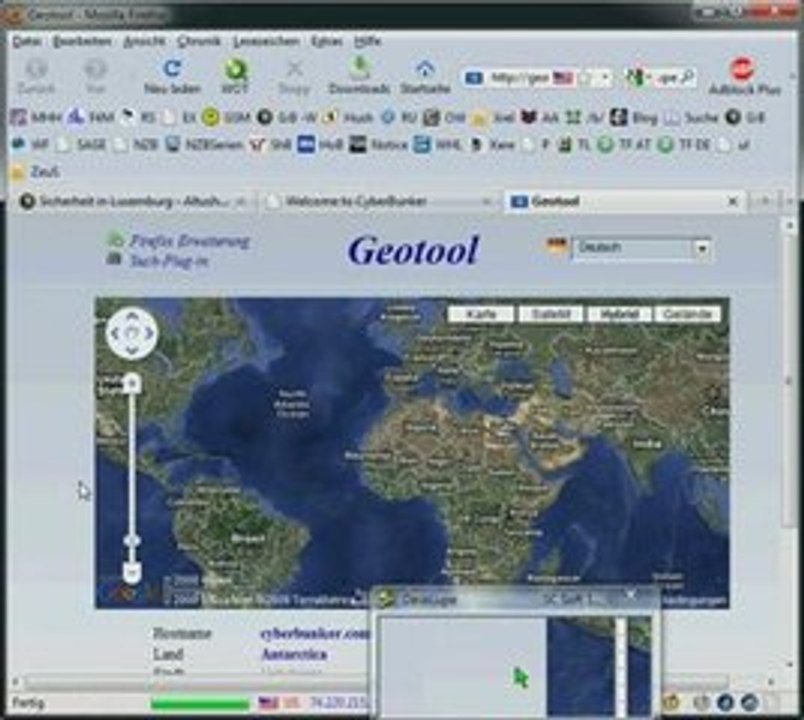Screen dimensions: 804x720
Task: Click the US flag in status bar
Action: 268,702
